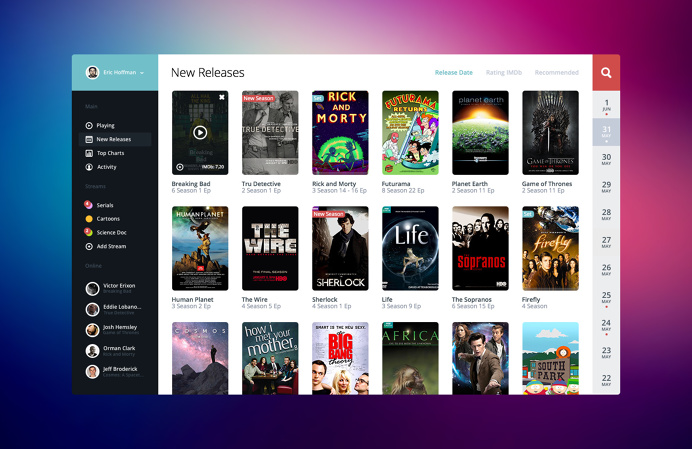Click Josh Hemsley's avatar
This screenshot has width=692, height=449.
(x=92, y=330)
